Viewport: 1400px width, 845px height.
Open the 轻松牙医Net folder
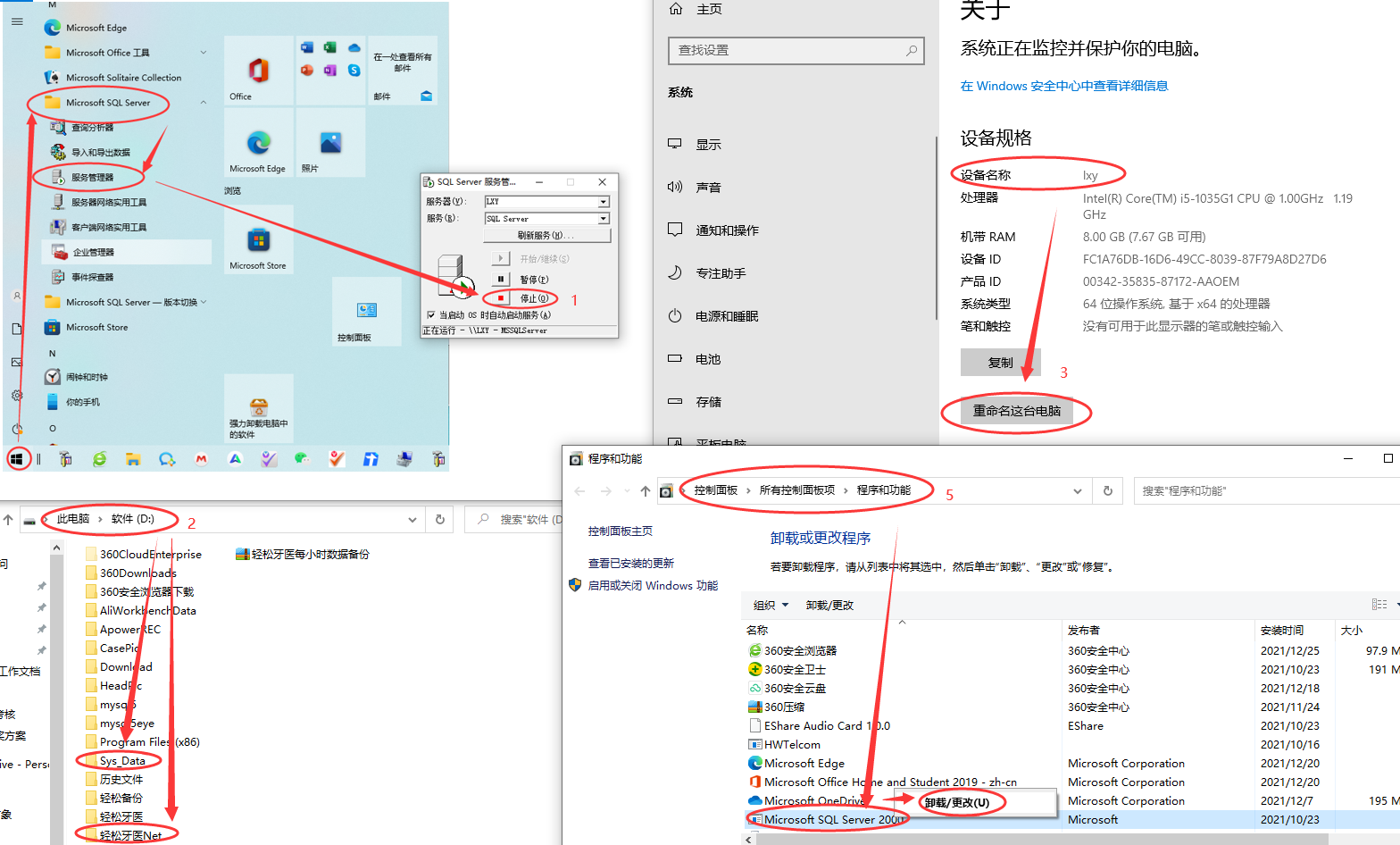pyautogui.click(x=130, y=836)
